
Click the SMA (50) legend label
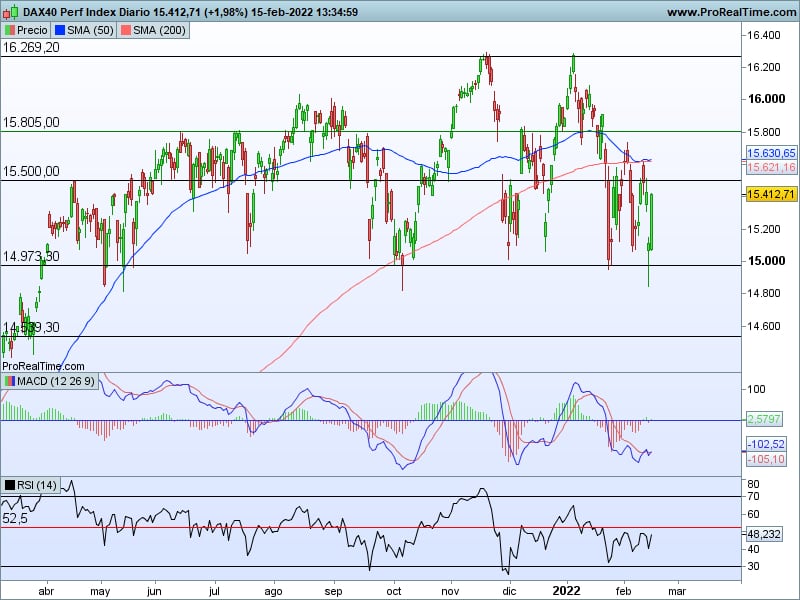[90, 30]
